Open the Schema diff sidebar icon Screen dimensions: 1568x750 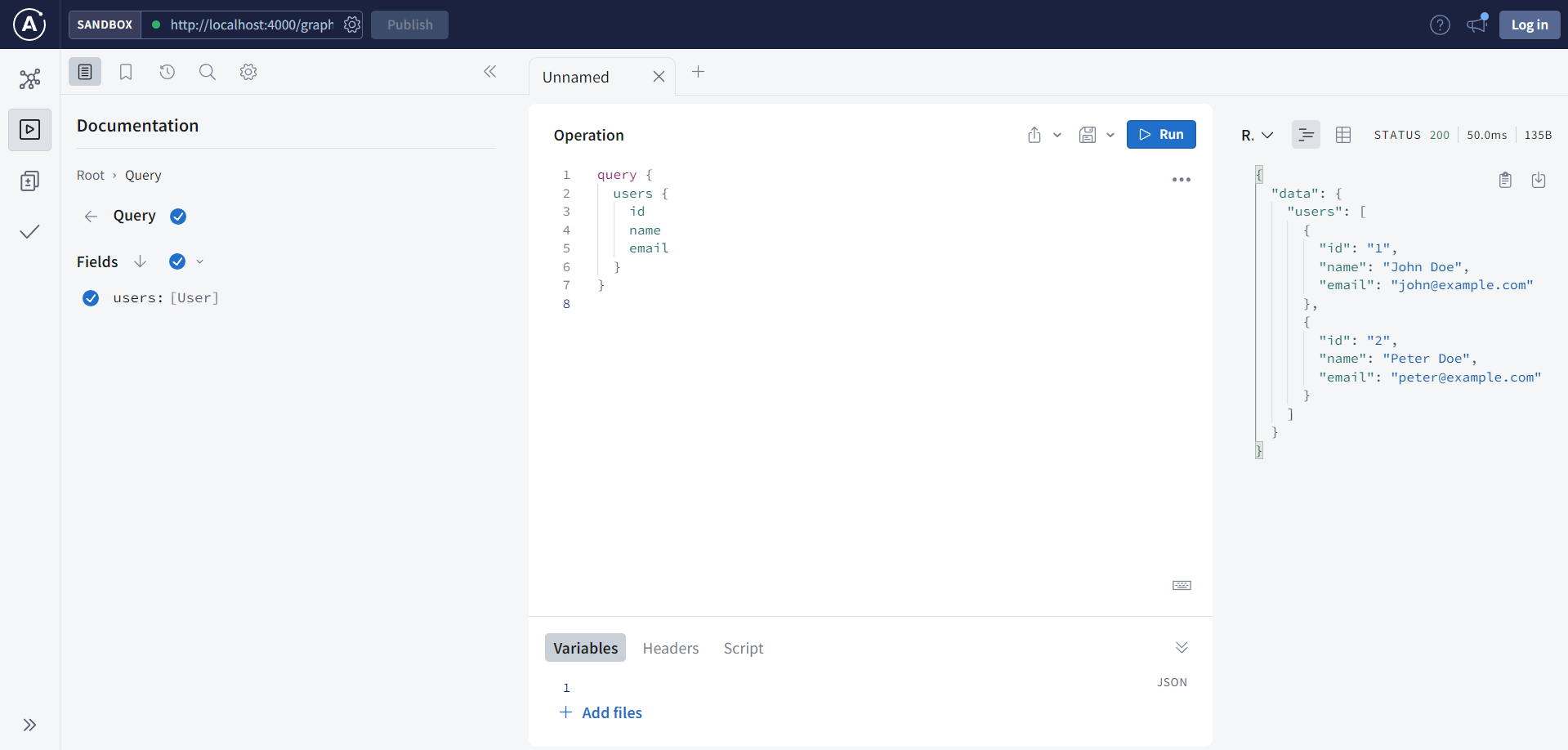29,181
